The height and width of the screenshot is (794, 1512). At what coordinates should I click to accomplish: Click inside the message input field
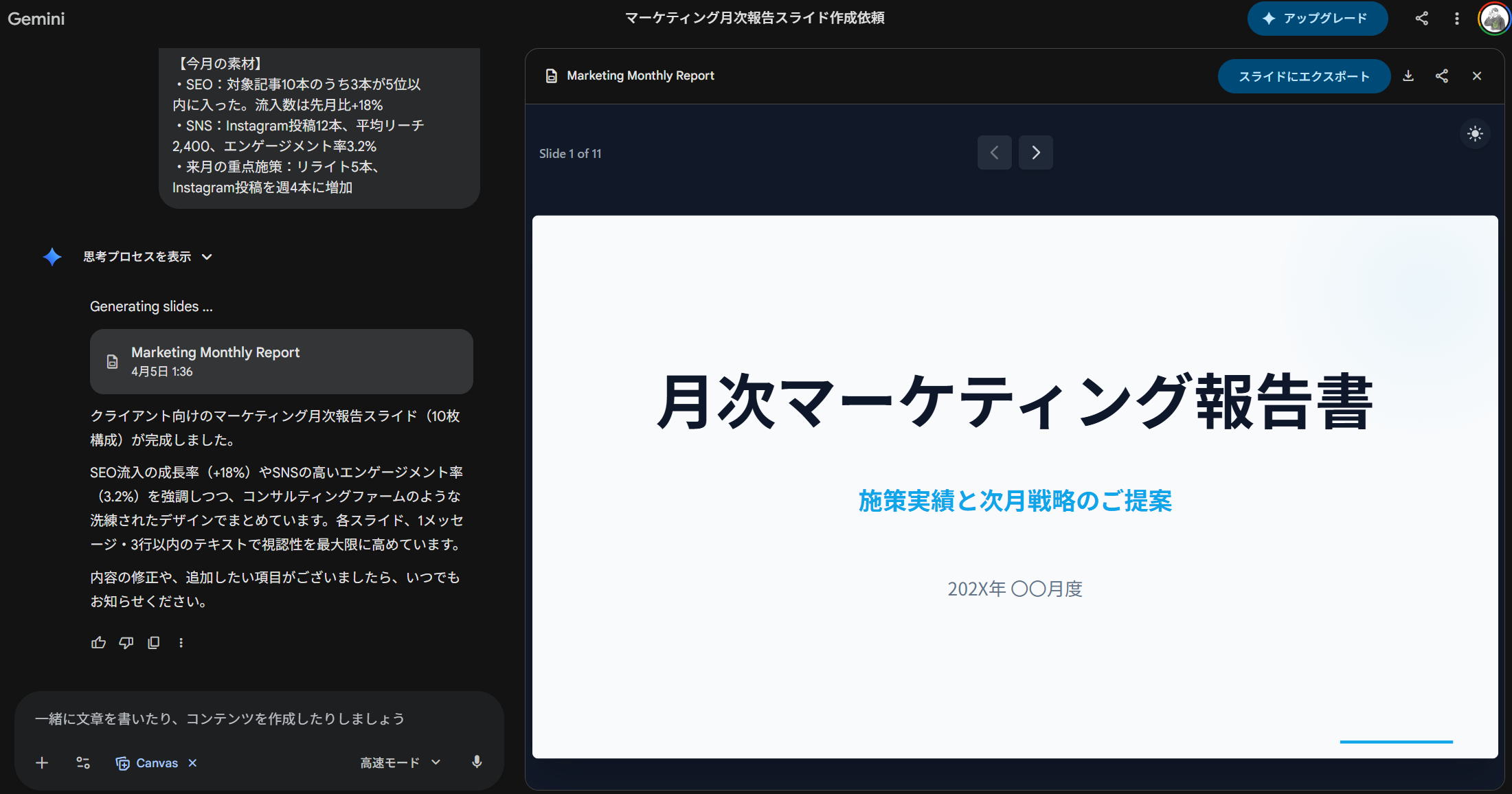pos(240,718)
